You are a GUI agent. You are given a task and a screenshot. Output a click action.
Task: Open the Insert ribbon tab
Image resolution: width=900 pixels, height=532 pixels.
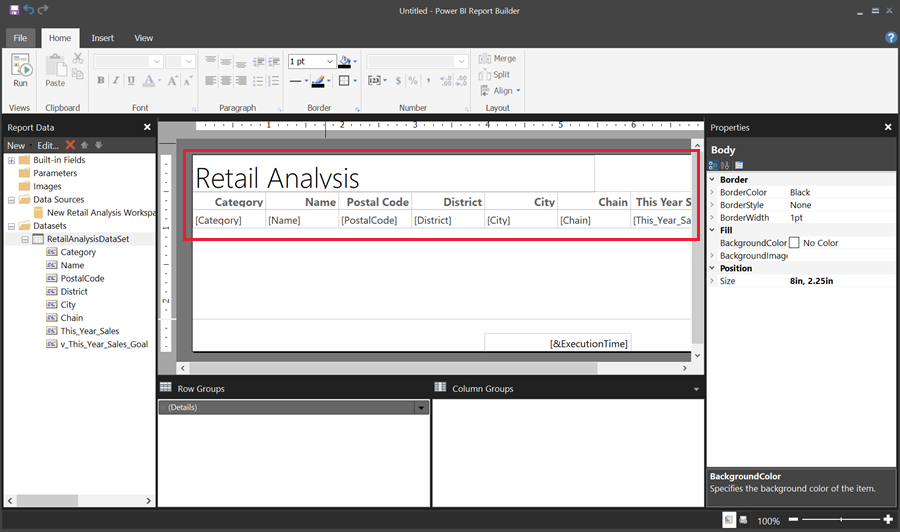tap(102, 38)
